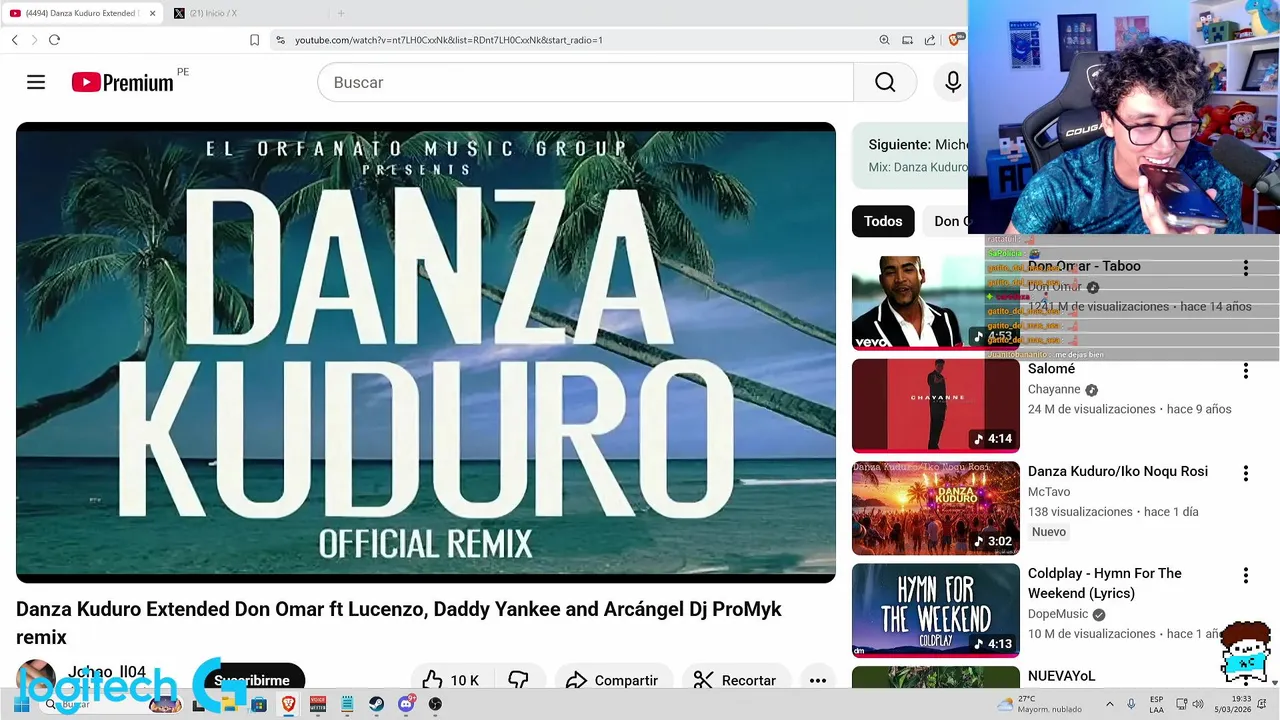Open Compartir share dialog
The height and width of the screenshot is (720, 1280).
pyautogui.click(x=612, y=680)
